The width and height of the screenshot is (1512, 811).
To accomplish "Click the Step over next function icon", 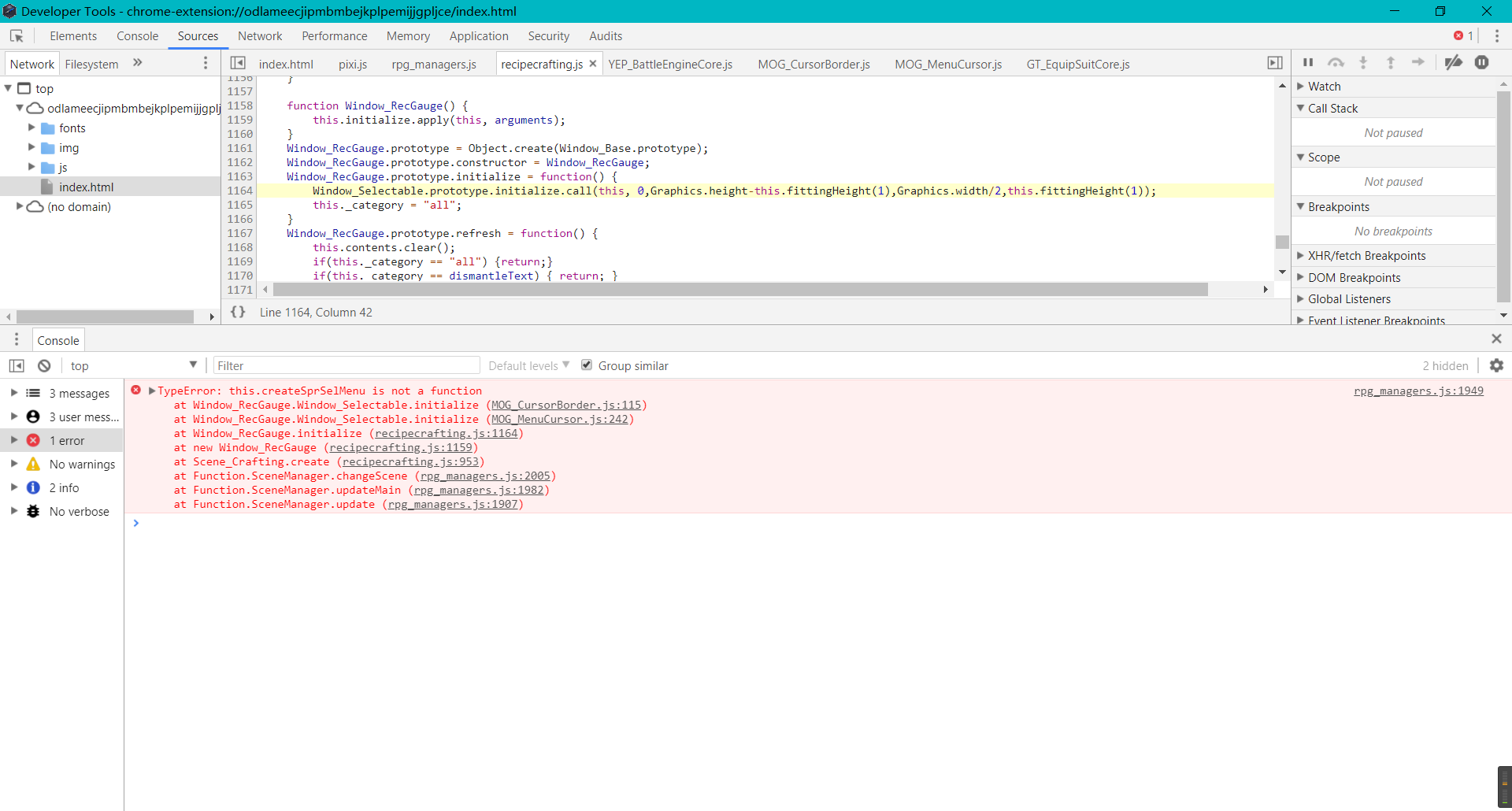I will pos(1336,63).
